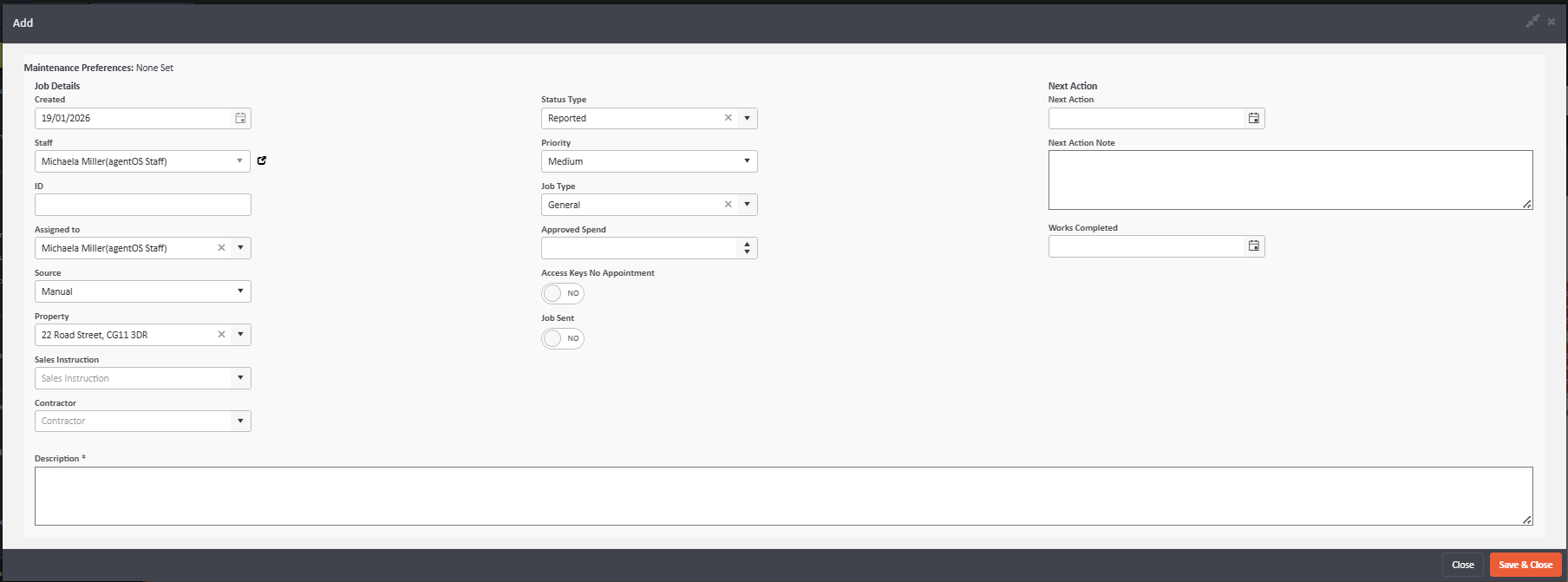Clear the Job Type General selection
This screenshot has width=1568, height=582.
click(728, 205)
